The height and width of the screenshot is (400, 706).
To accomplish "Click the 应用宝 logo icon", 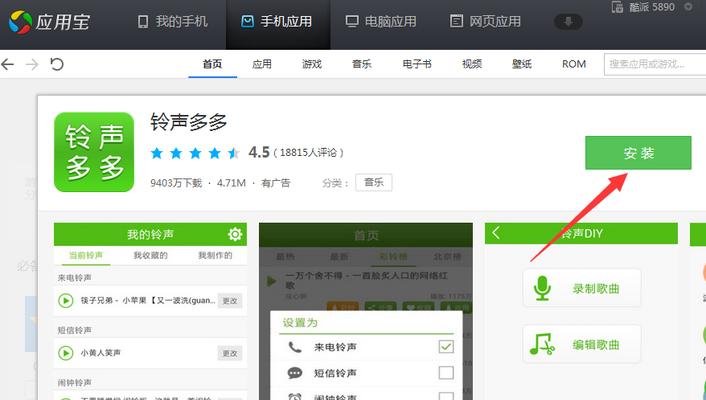I will pyautogui.click(x=20, y=22).
